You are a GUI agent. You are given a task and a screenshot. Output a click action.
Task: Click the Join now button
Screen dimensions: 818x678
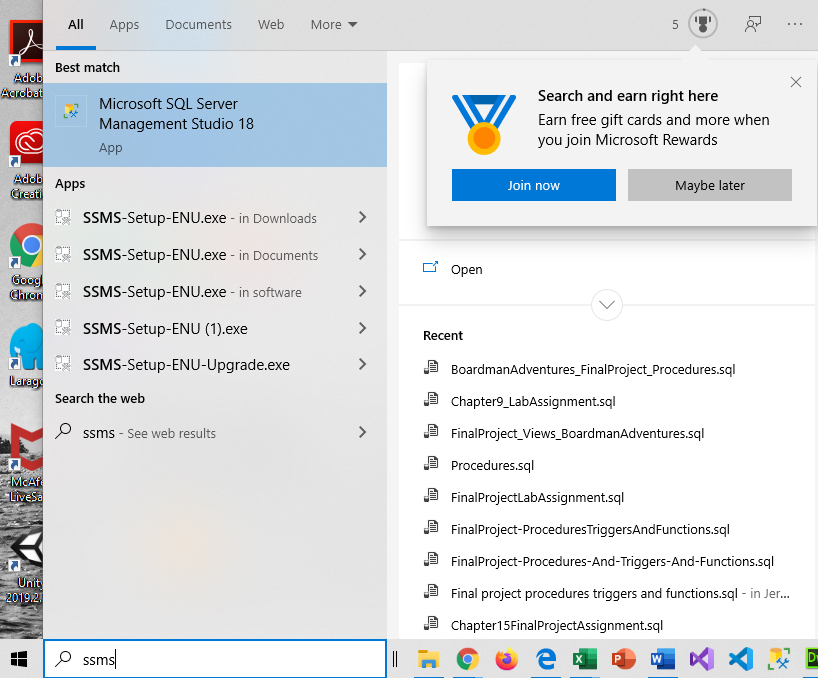(x=533, y=185)
